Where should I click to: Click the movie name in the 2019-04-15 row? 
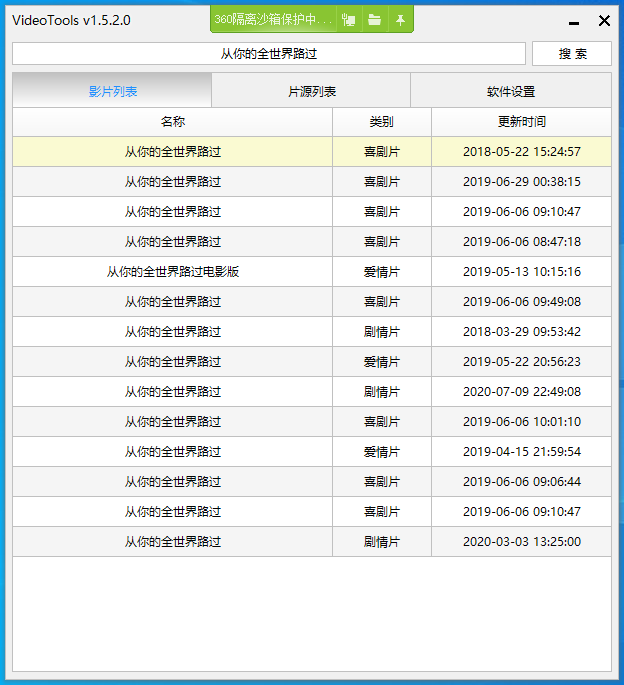[x=173, y=452]
